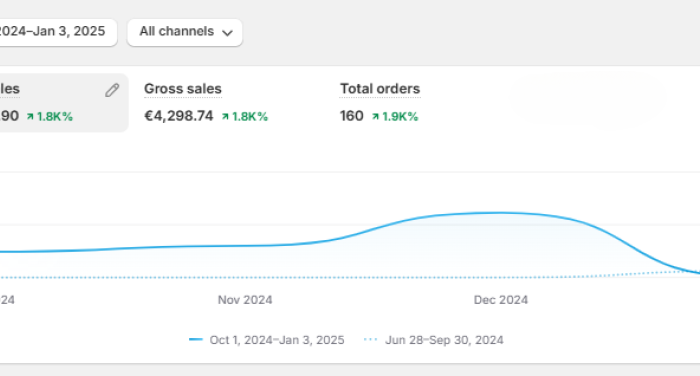Click the Dec 2024 axis label

(500, 300)
